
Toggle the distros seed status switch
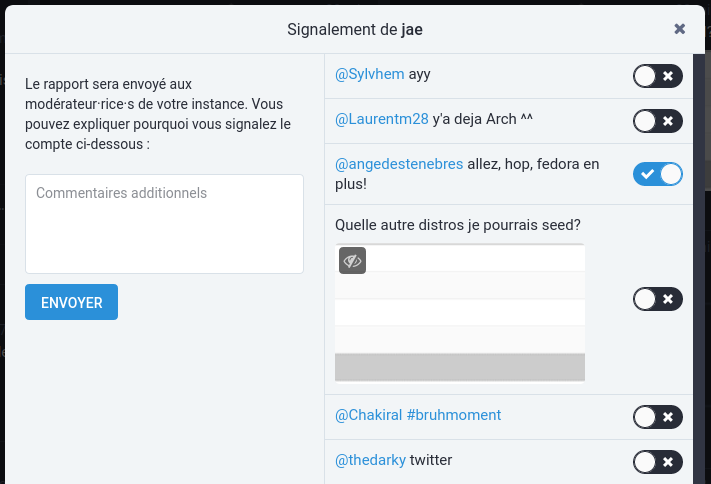tap(658, 299)
